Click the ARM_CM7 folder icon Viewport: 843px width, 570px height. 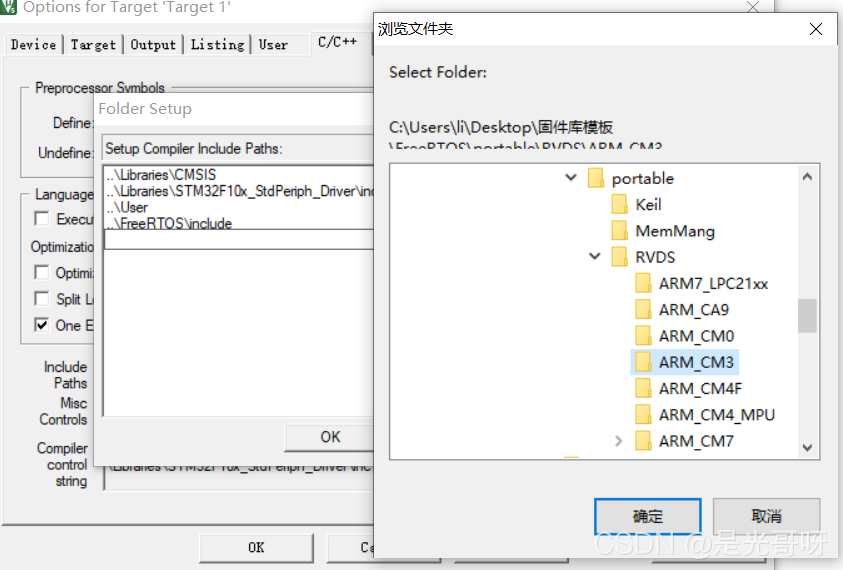(x=643, y=441)
